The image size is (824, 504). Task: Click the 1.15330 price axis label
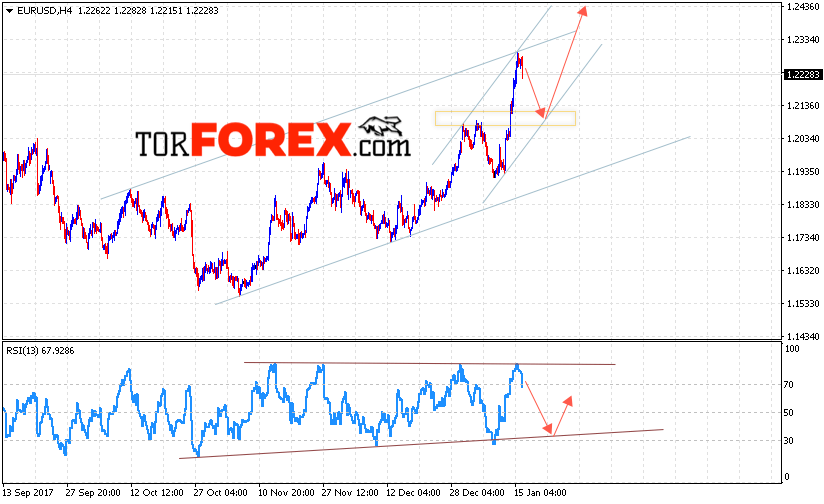coord(802,304)
